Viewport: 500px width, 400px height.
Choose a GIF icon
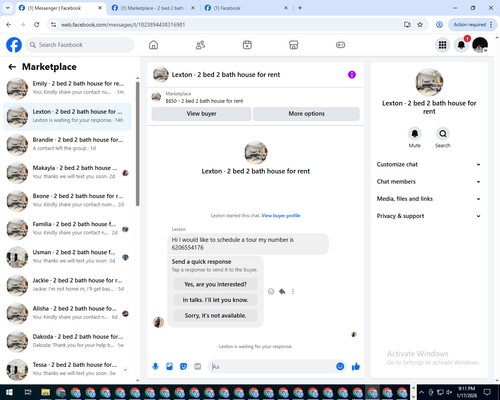(x=198, y=367)
